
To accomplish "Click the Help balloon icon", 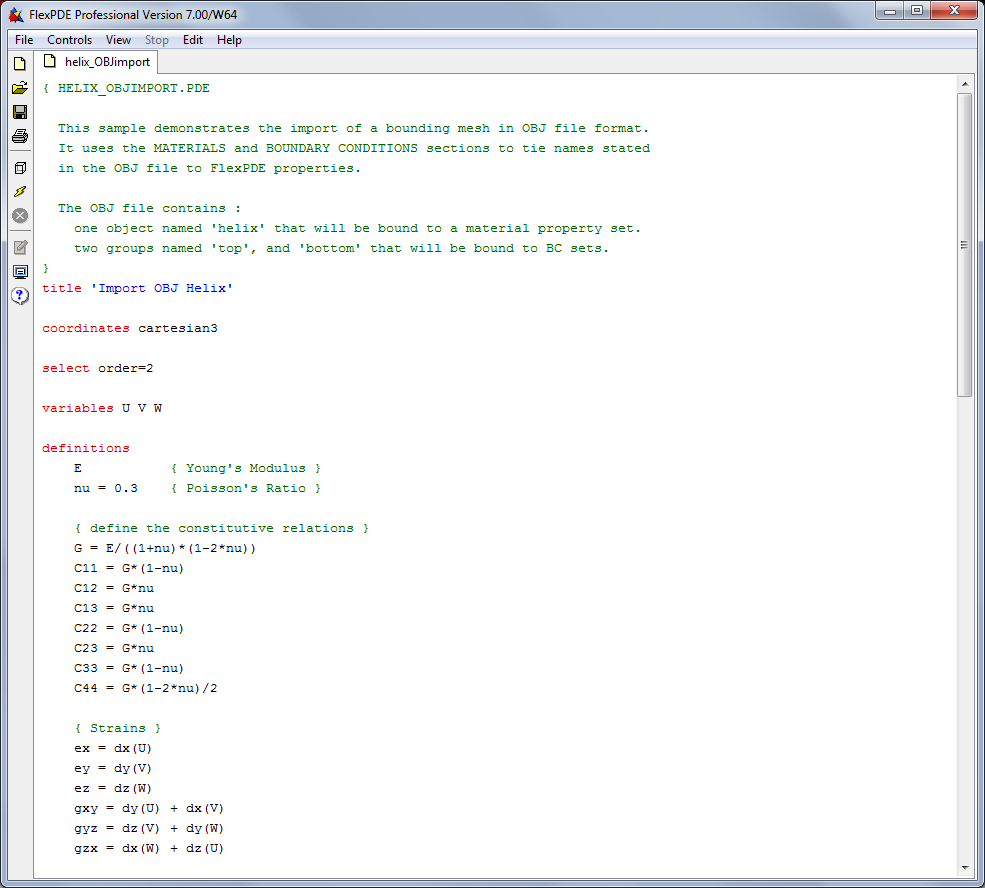I will (19, 295).
